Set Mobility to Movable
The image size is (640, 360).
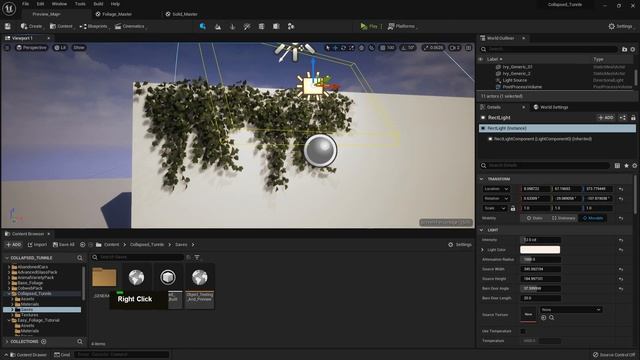pyautogui.click(x=593, y=218)
